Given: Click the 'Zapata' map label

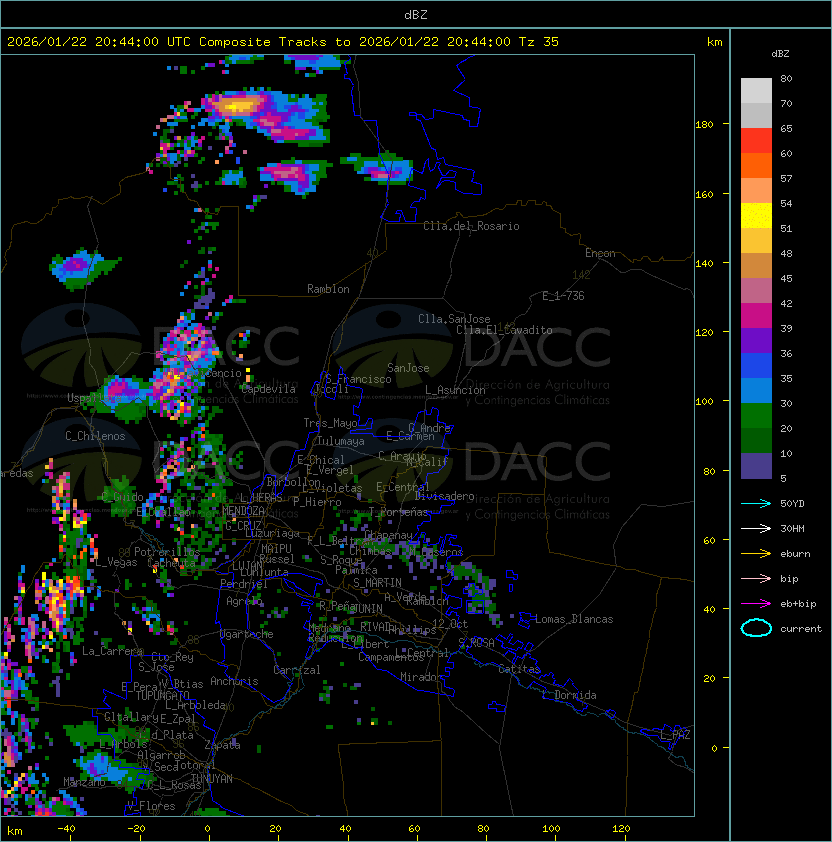Looking at the screenshot, I should (x=222, y=745).
